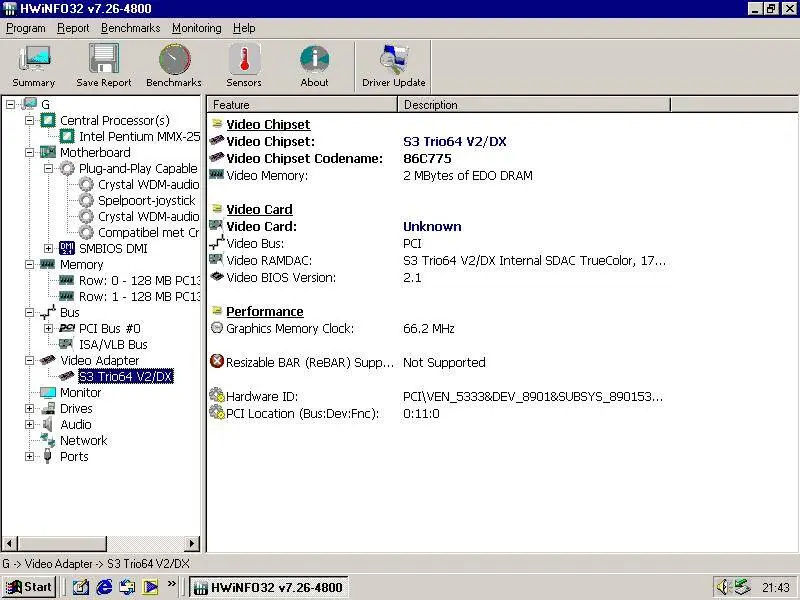Open the Help menu
The width and height of the screenshot is (800, 600).
pyautogui.click(x=244, y=28)
